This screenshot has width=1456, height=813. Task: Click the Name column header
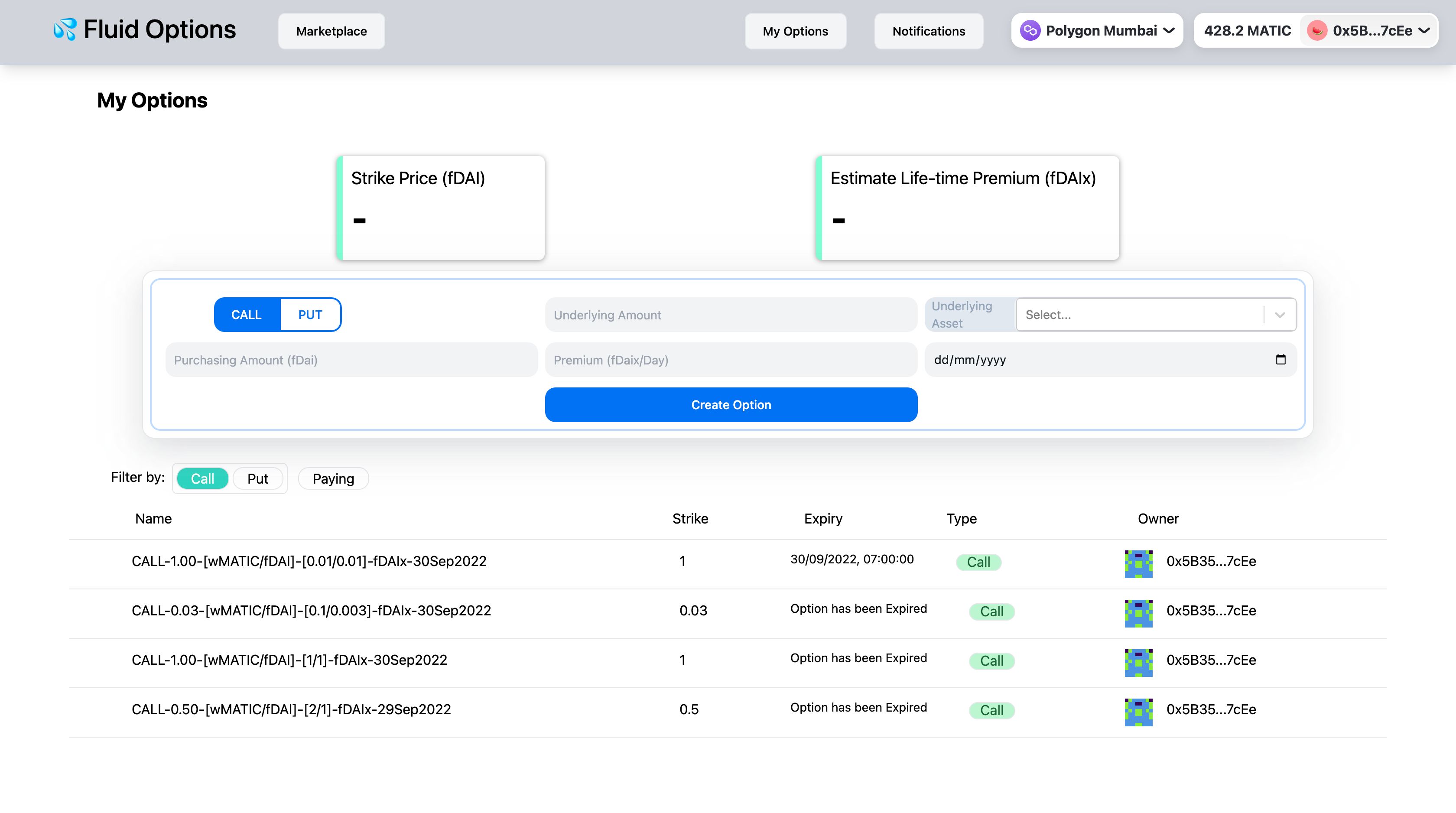154,519
